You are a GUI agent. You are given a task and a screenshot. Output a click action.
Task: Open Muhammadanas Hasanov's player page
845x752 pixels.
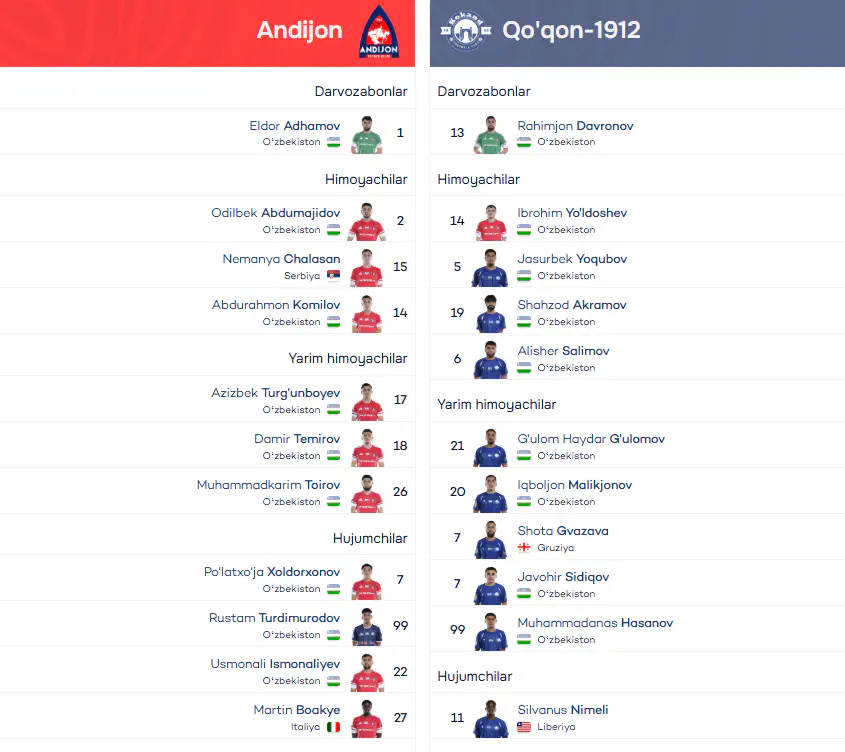(595, 623)
